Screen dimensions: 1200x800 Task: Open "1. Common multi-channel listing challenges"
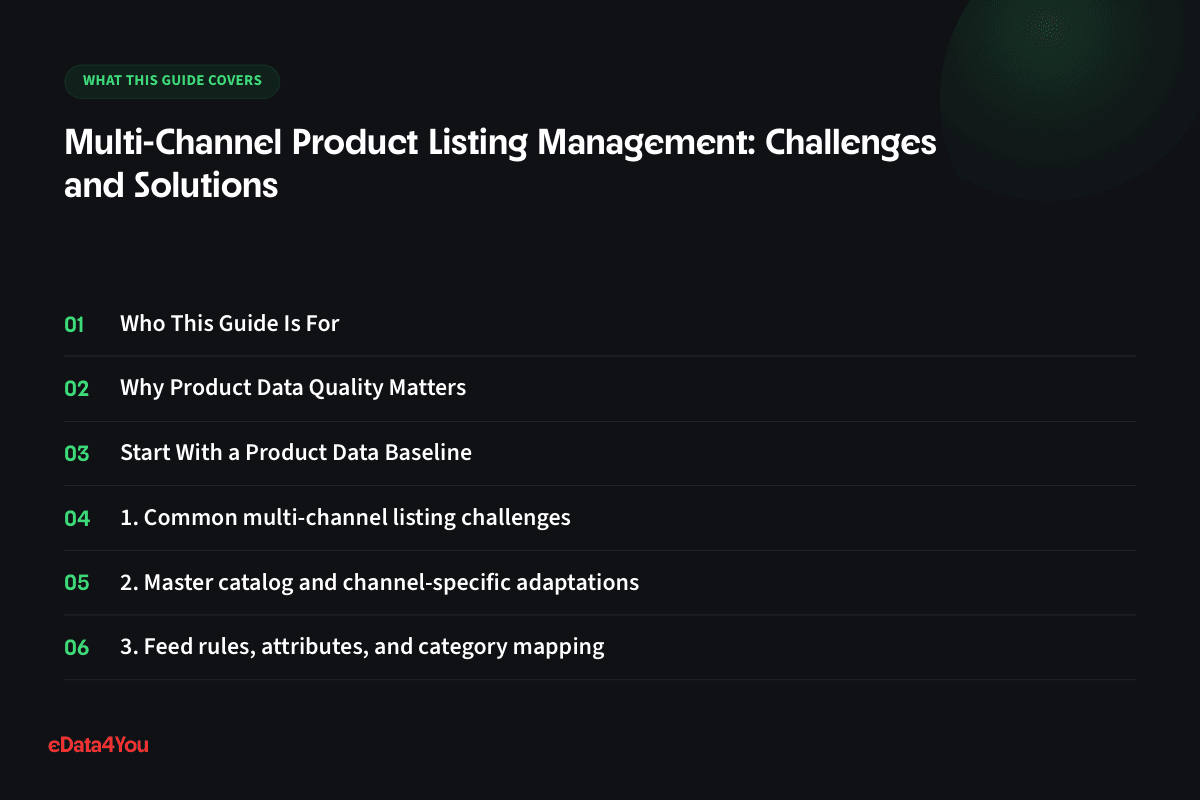[345, 518]
